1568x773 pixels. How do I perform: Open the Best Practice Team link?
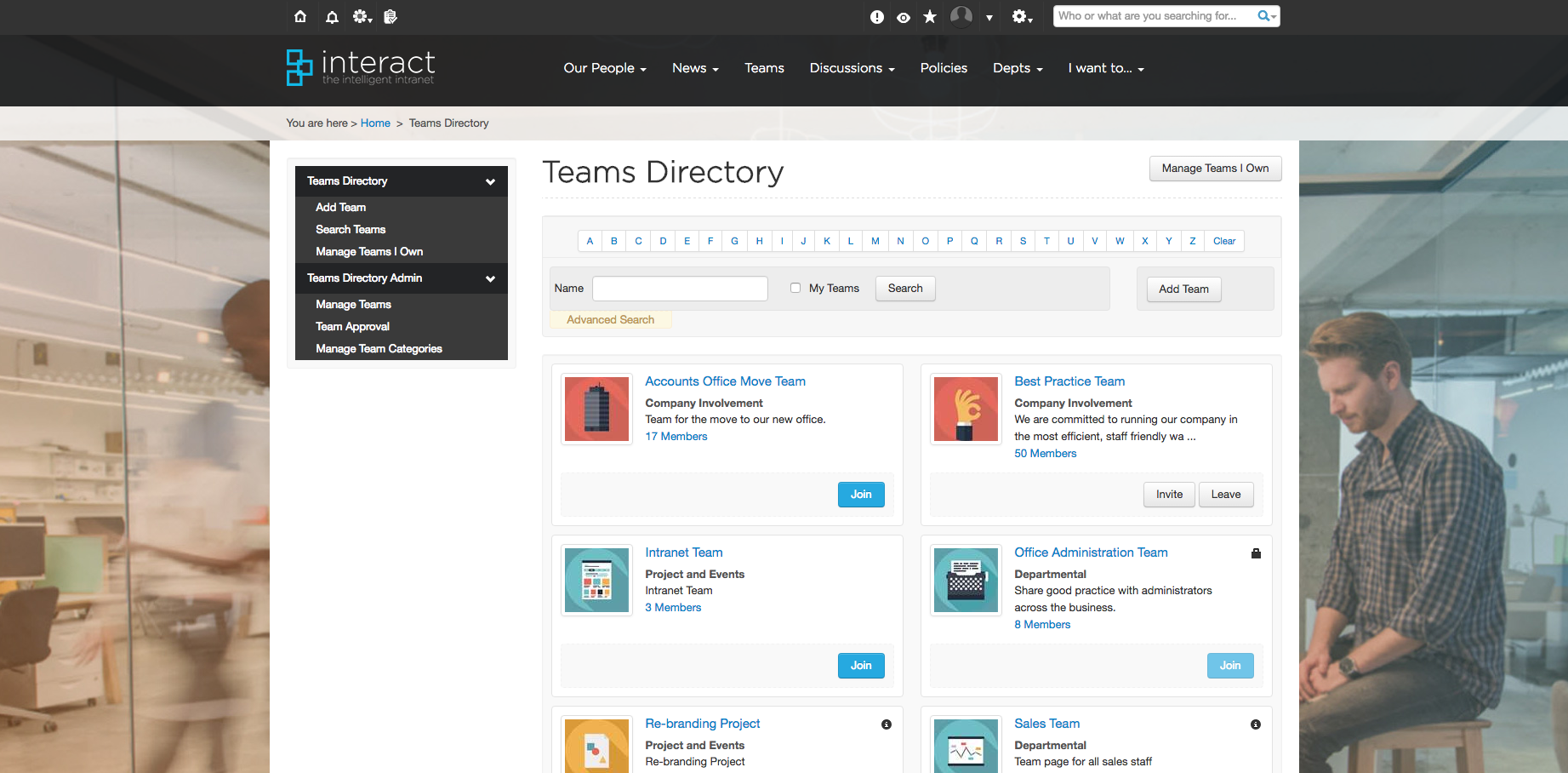(x=1069, y=381)
